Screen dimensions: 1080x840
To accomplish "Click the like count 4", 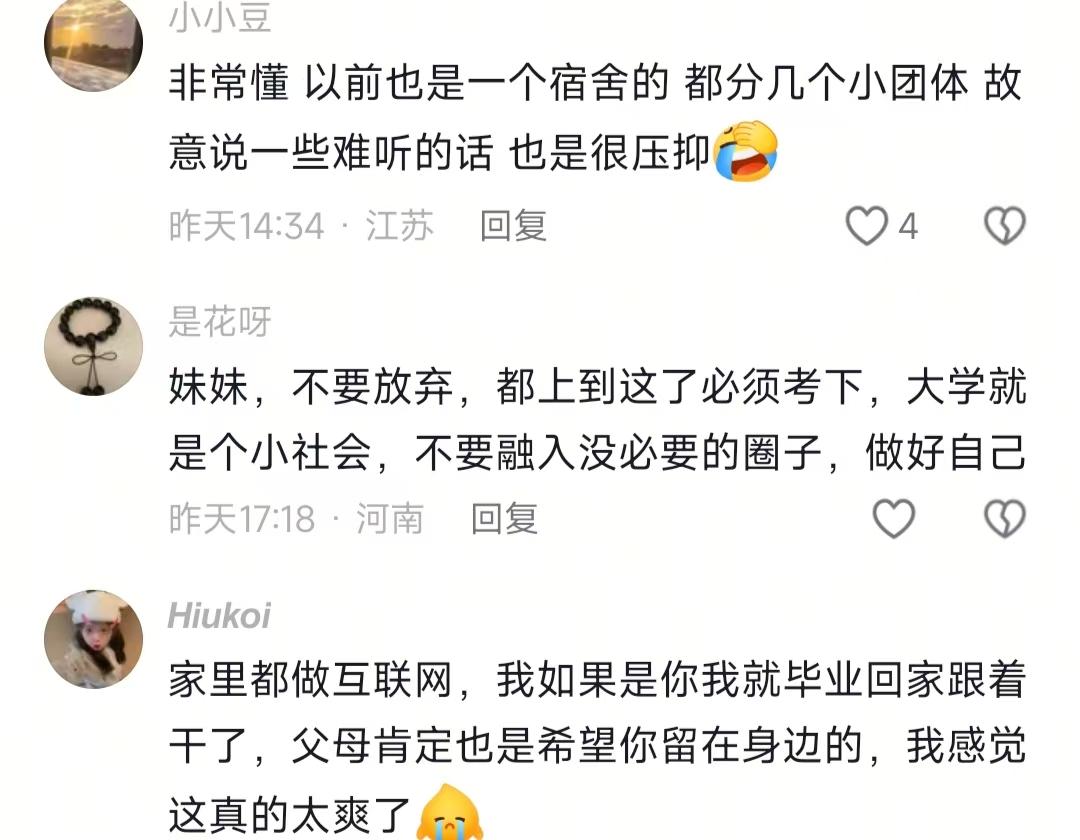I will tap(908, 227).
